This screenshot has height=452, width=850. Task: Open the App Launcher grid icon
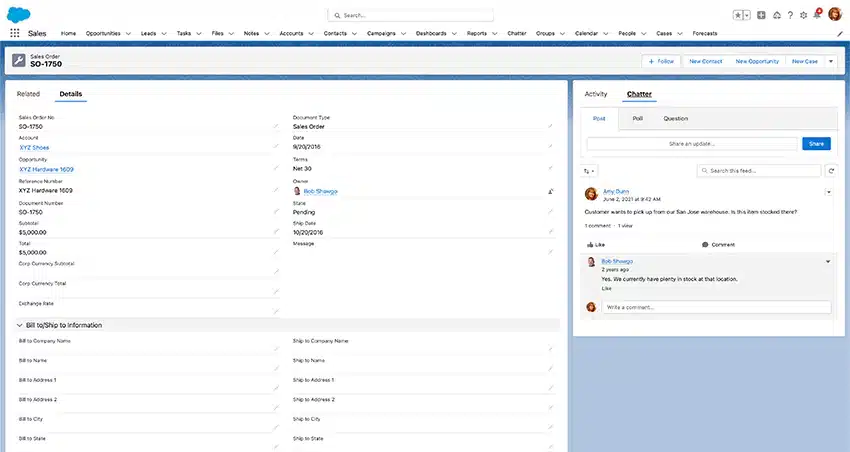(x=15, y=33)
